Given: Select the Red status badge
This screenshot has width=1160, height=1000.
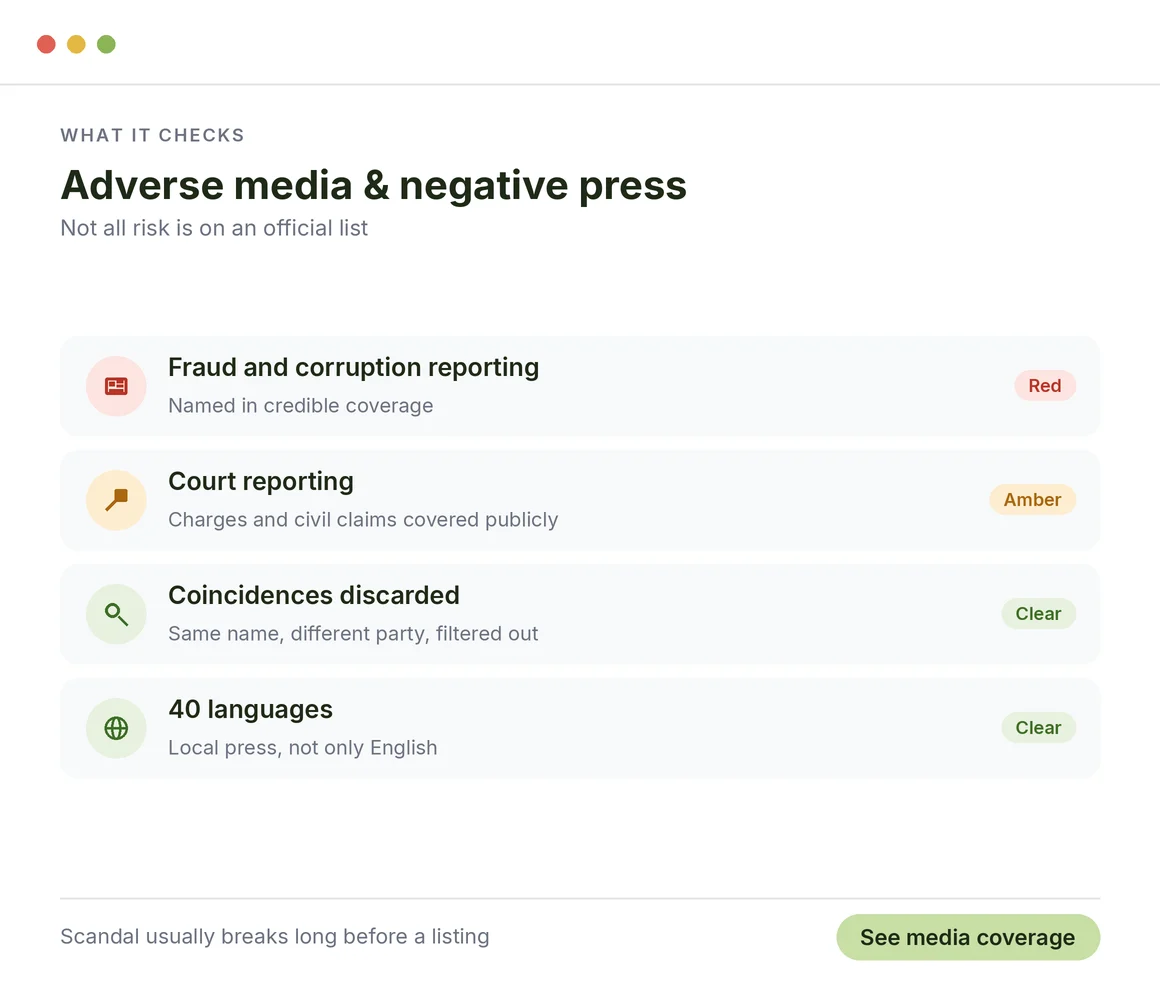Looking at the screenshot, I should click(1045, 385).
